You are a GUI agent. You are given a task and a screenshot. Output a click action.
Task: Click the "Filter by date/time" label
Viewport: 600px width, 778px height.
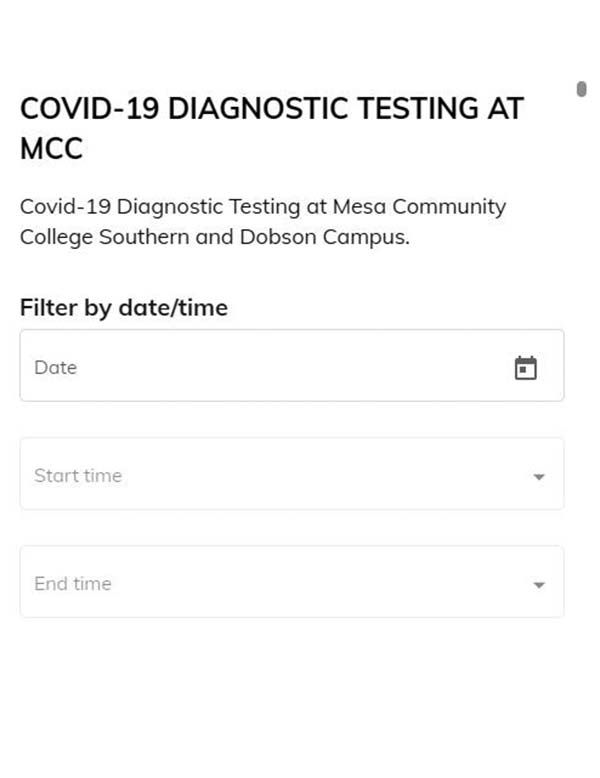point(124,308)
